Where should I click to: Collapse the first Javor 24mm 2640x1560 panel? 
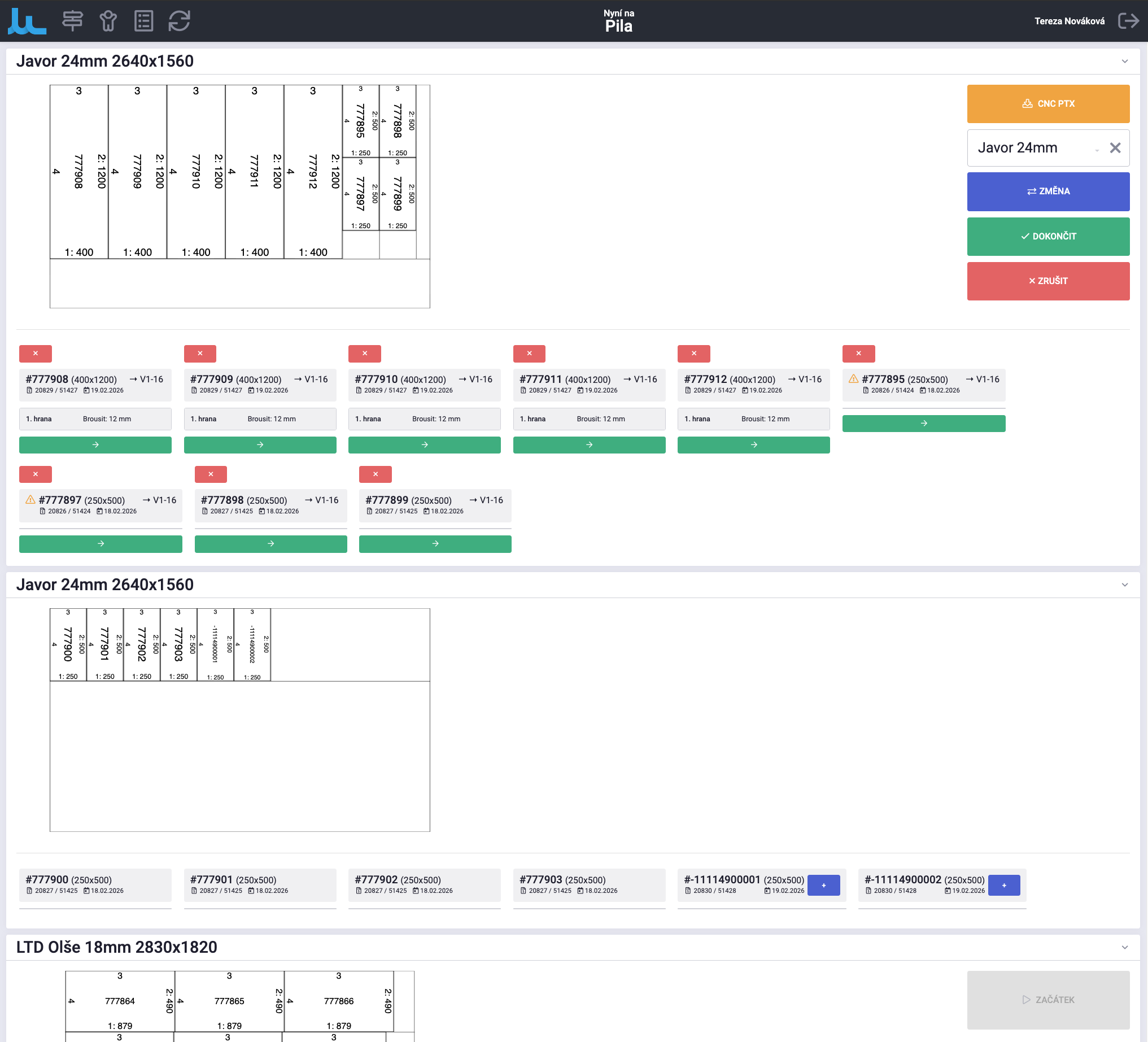tap(1125, 62)
